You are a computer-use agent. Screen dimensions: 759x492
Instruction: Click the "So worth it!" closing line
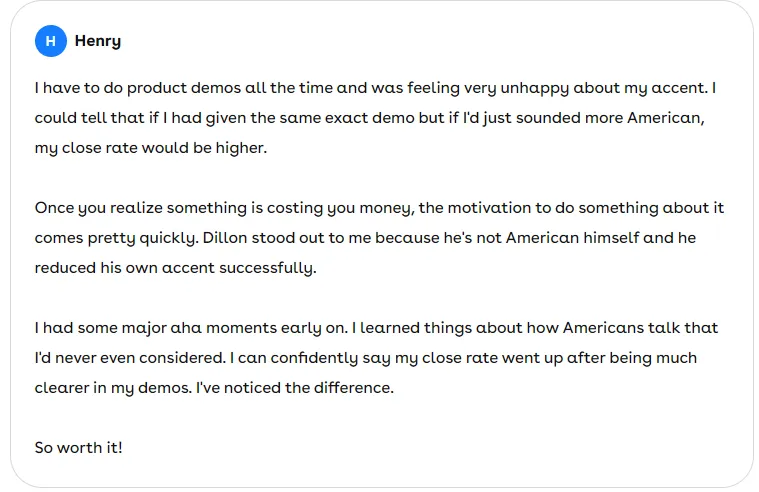78,448
